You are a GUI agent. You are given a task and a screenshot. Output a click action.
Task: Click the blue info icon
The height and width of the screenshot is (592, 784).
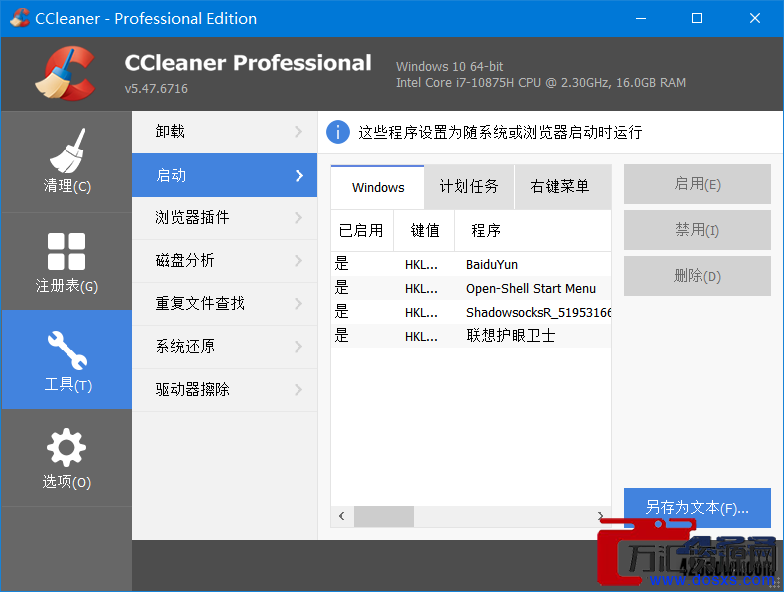click(338, 132)
